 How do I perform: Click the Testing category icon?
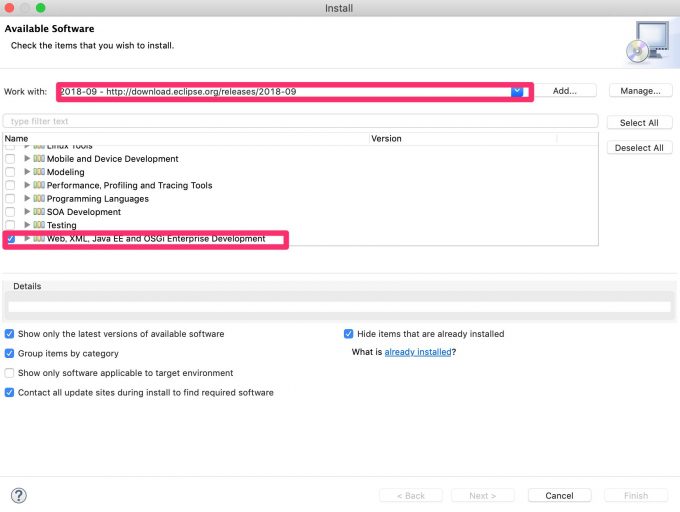(x=40, y=225)
